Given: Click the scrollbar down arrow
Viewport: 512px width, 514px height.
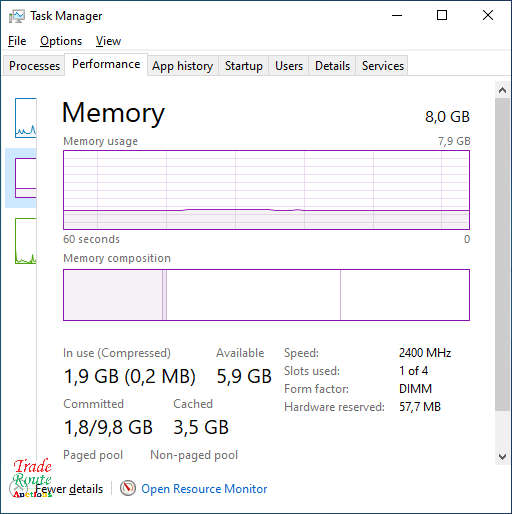Looking at the screenshot, I should pos(502,456).
